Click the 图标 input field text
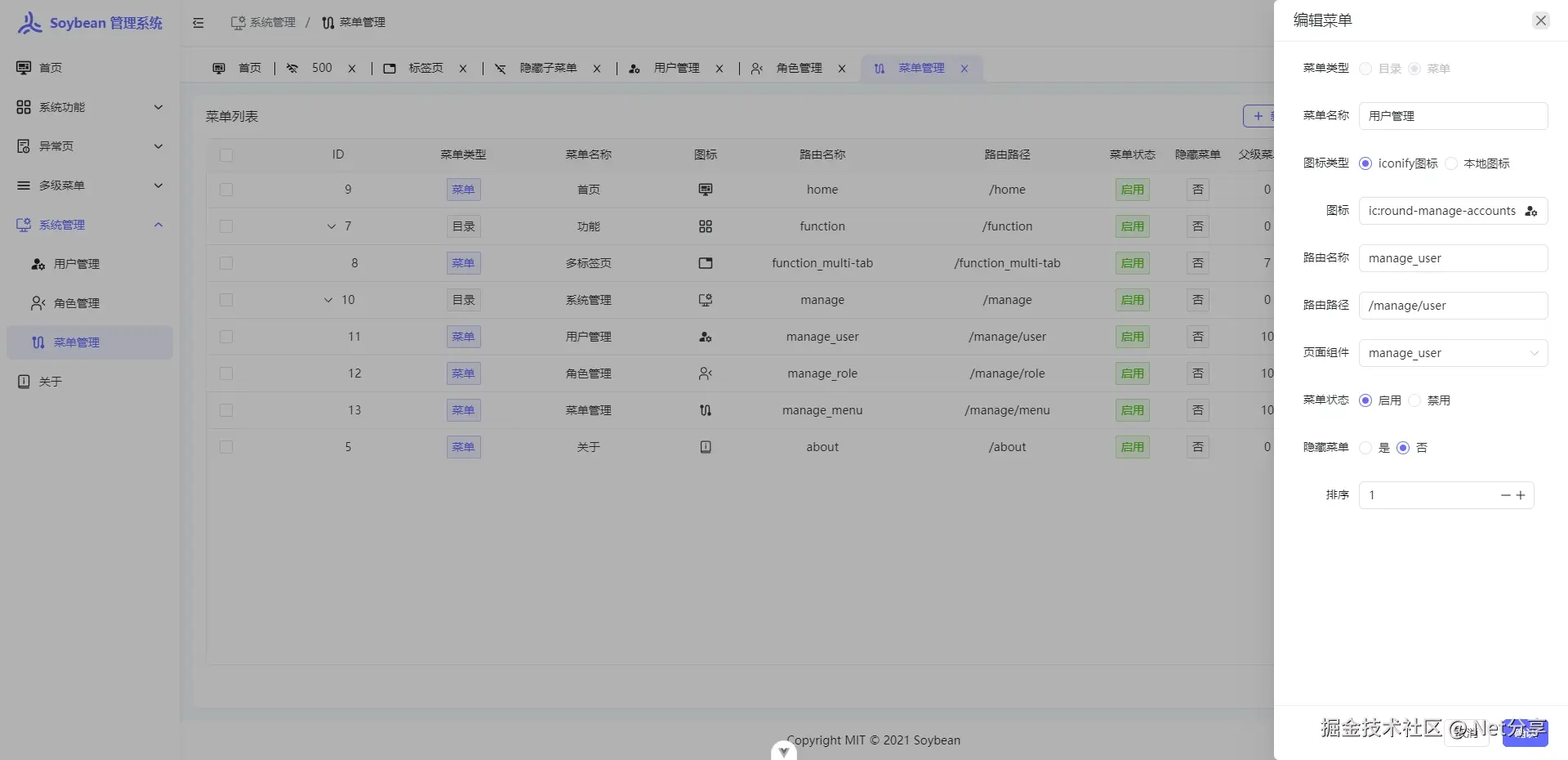Viewport: 1568px width, 760px height. click(1441, 211)
